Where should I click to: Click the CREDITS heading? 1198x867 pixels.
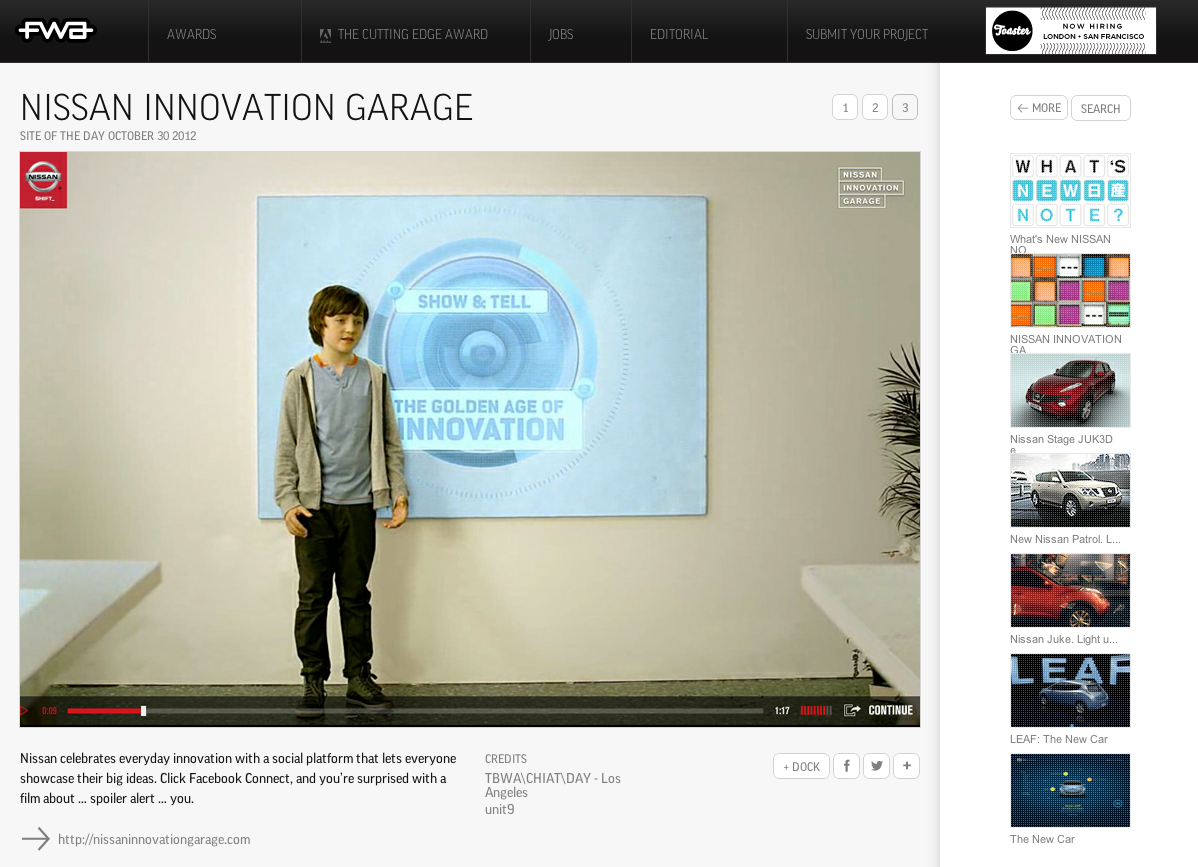click(506, 759)
